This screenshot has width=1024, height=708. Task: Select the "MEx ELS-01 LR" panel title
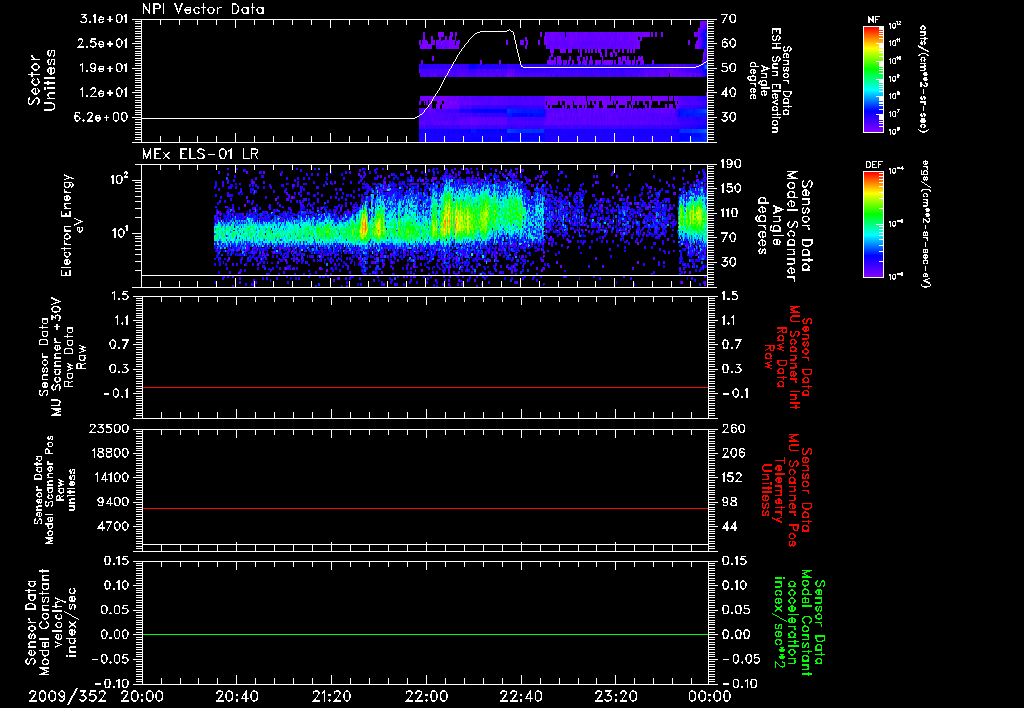[200, 154]
